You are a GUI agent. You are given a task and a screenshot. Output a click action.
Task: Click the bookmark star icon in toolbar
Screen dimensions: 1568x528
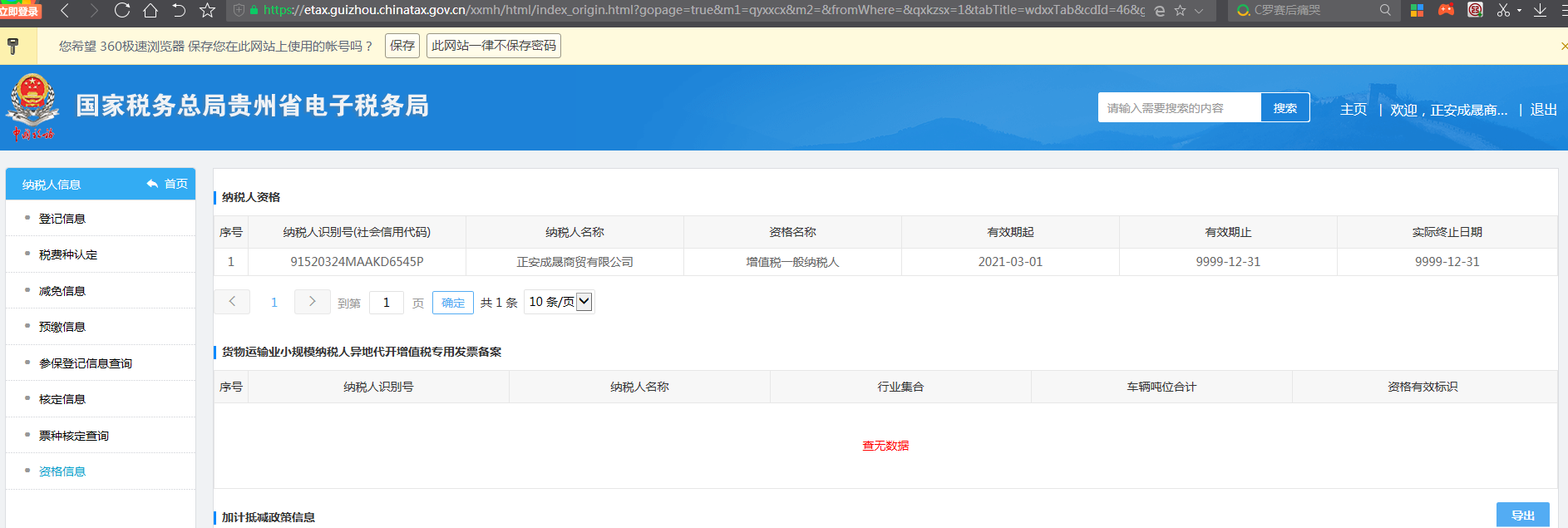pyautogui.click(x=208, y=11)
